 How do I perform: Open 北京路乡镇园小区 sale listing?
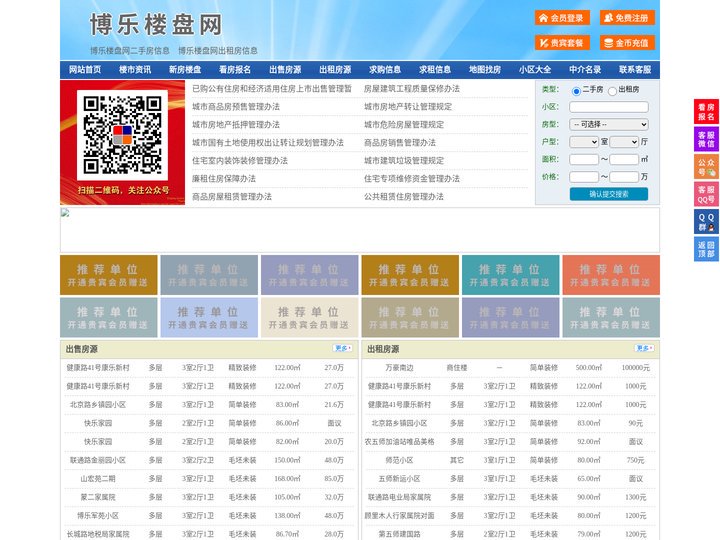[98, 405]
